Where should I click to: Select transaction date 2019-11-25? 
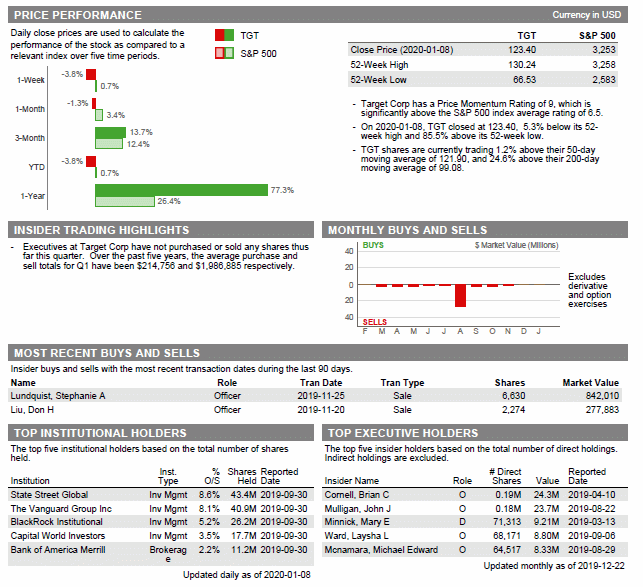pos(321,396)
